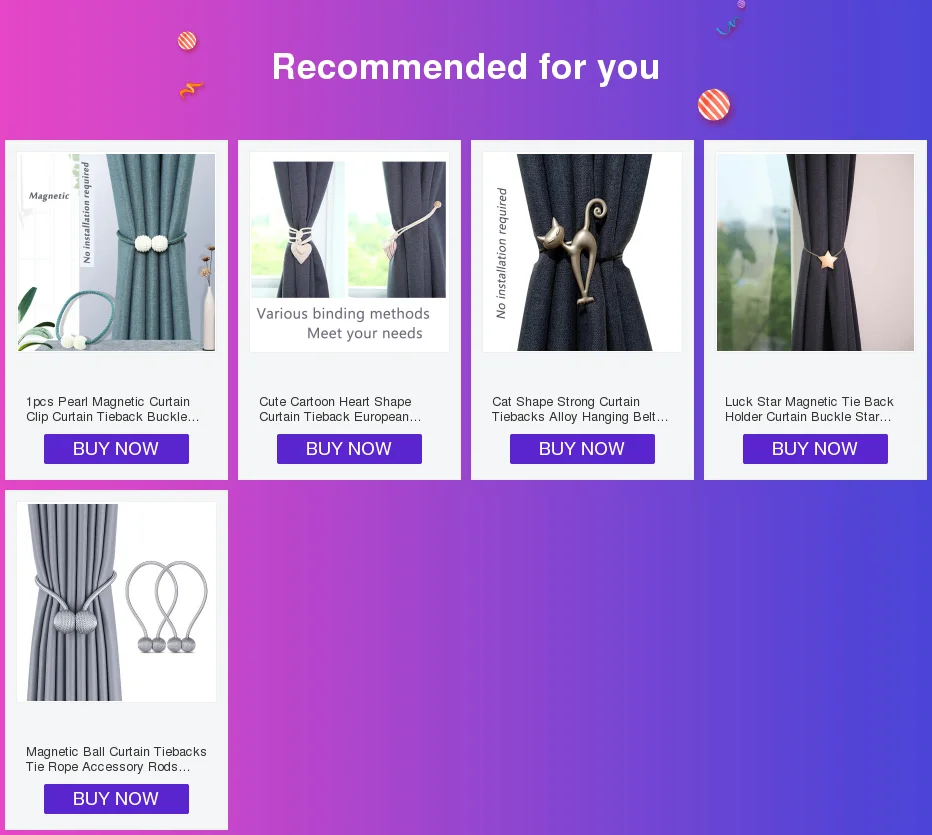Open the 'Luck Star Magnetic Tie Back' title link

[x=809, y=409]
